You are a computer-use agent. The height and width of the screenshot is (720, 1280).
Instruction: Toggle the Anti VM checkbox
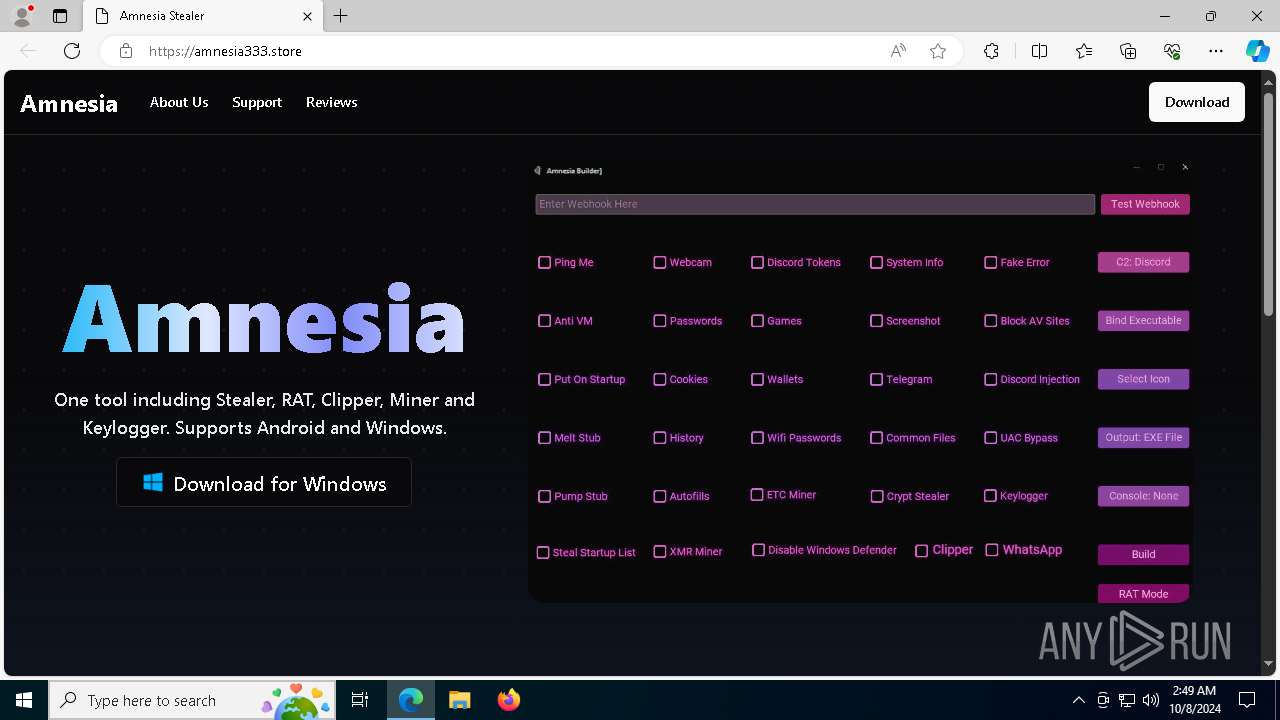(544, 321)
